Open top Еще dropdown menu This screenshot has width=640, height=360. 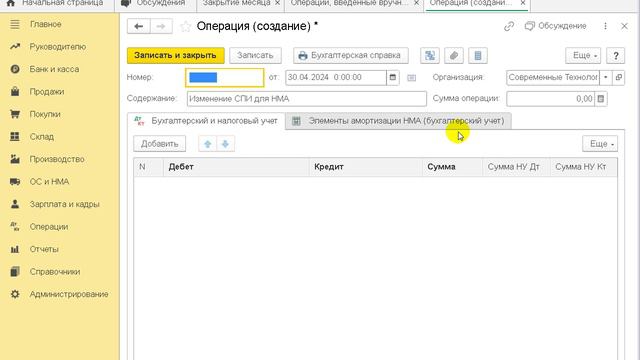tap(583, 56)
